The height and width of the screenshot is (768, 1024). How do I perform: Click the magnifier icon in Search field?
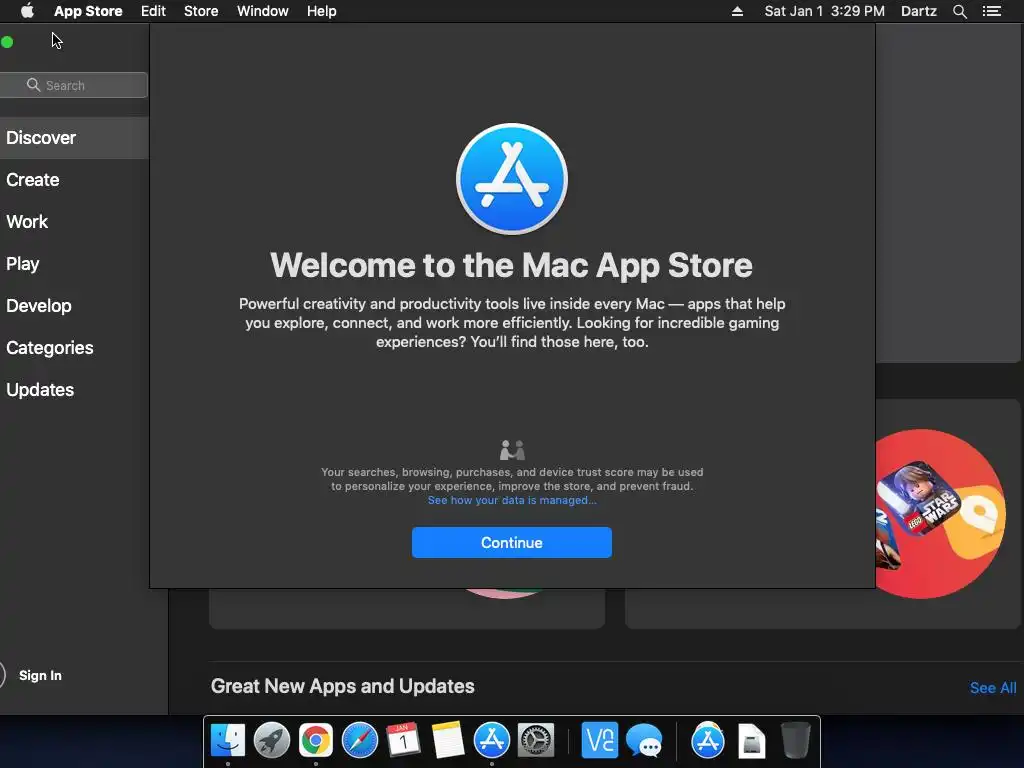[x=33, y=85]
